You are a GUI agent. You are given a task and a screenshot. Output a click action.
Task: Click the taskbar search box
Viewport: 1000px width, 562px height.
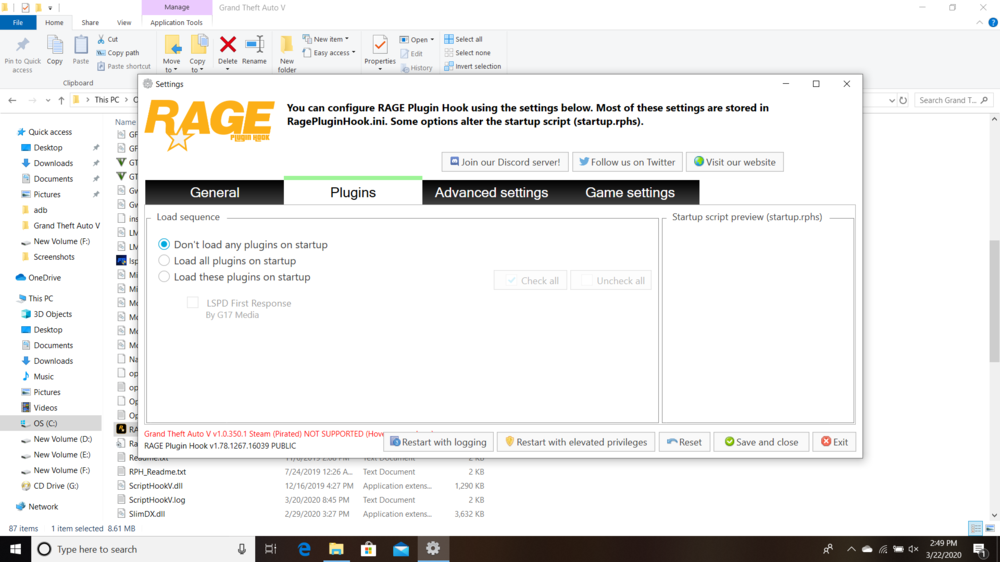tap(143, 549)
